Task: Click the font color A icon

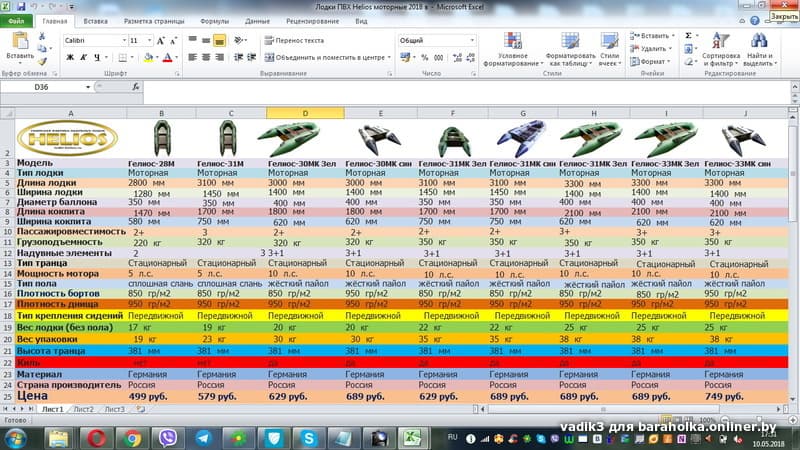Action: tap(167, 58)
